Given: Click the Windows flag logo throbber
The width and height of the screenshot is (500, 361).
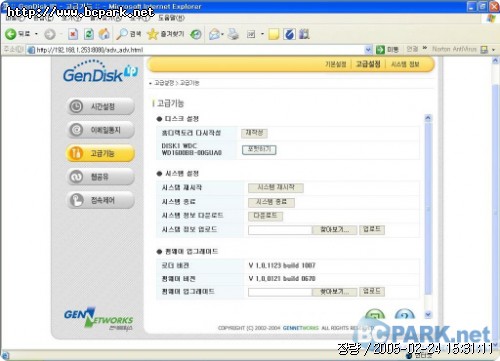Looking at the screenshot, I should pyautogui.click(x=491, y=18).
